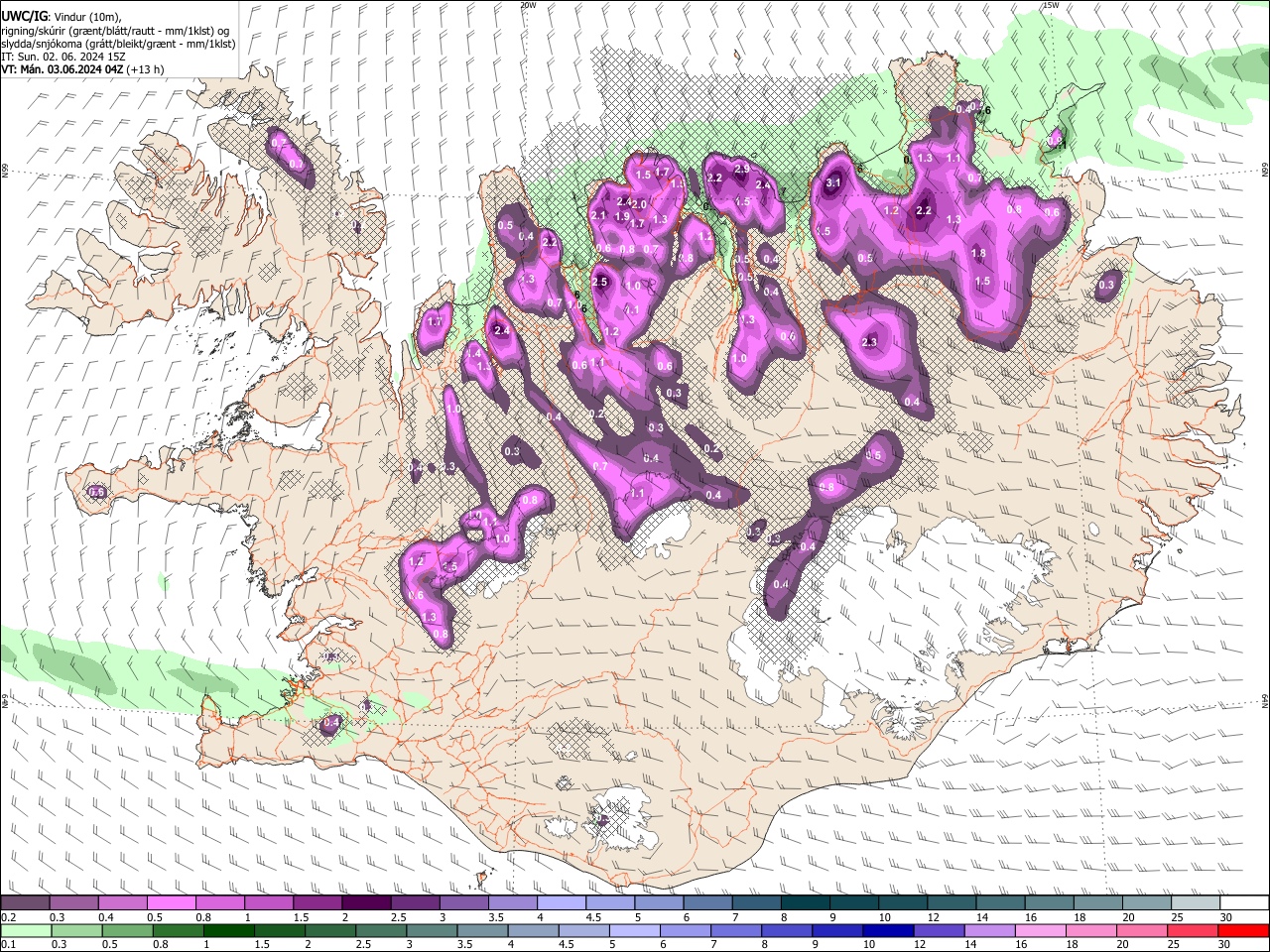Viewport: 1270px width, 952px height.
Task: Pick the snow legend swatch for 1–1.5 mm
Action: [x=268, y=903]
